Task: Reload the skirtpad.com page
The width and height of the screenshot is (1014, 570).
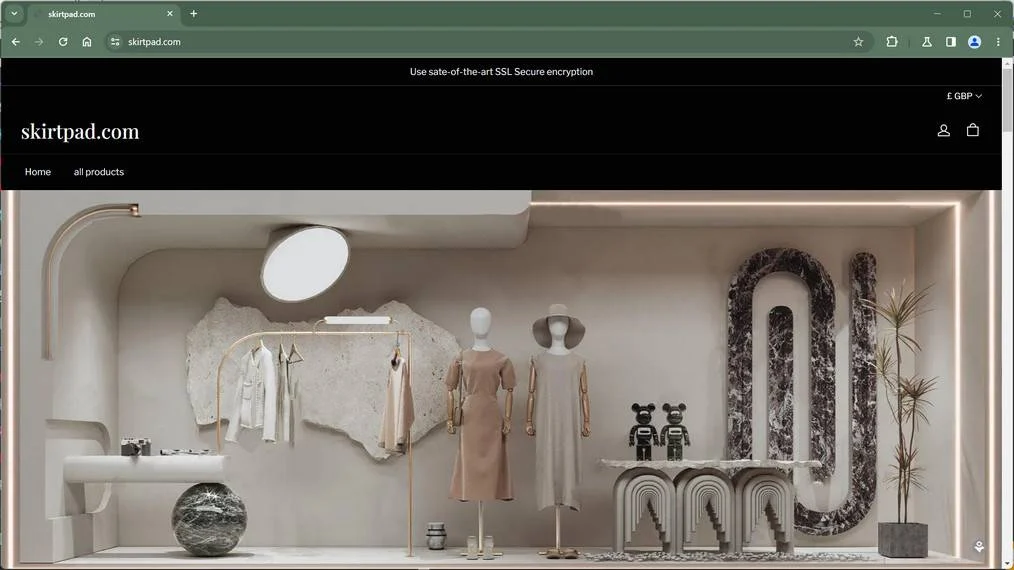Action: 63,42
